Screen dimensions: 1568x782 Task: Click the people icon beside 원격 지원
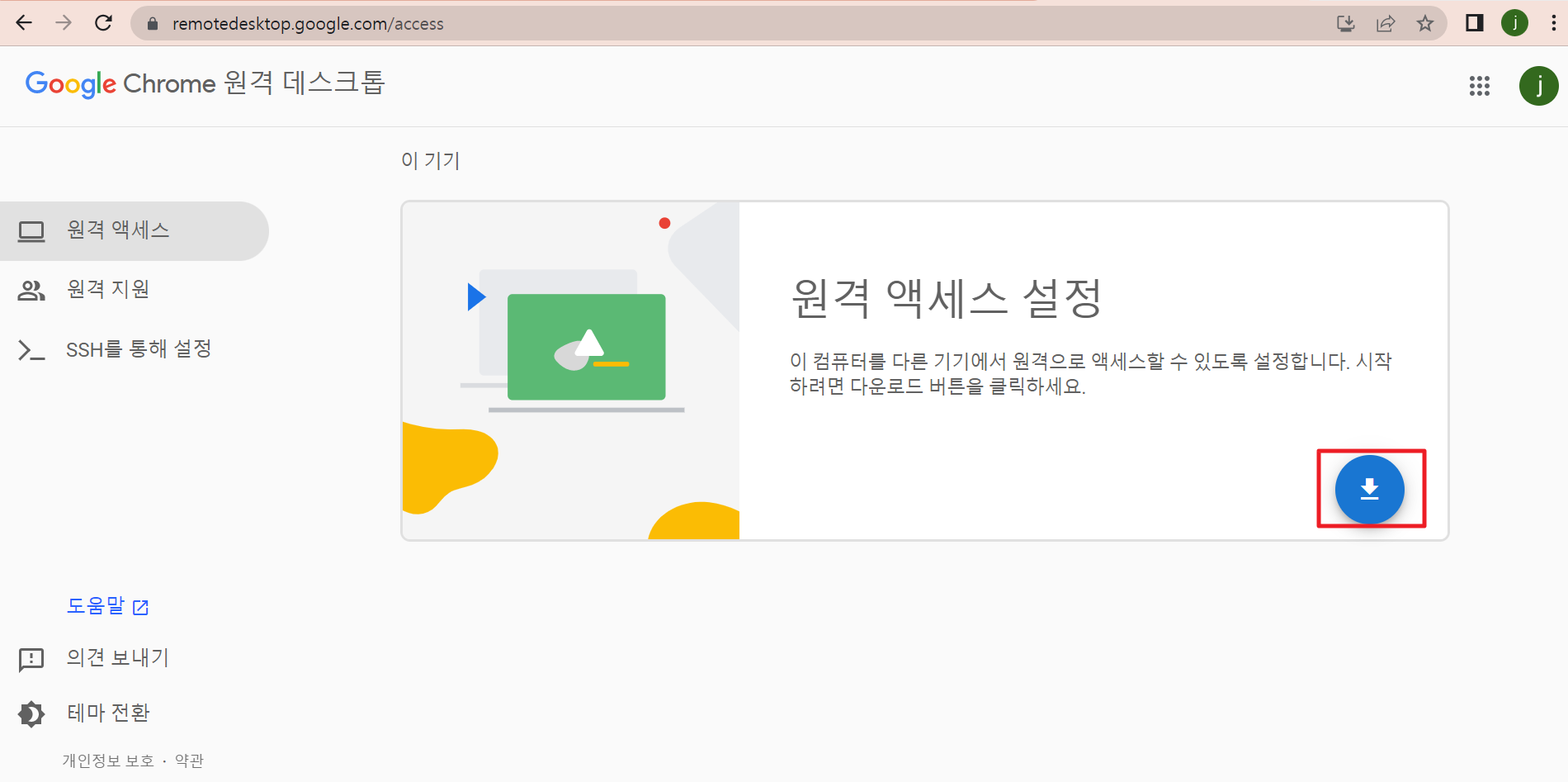pos(31,291)
